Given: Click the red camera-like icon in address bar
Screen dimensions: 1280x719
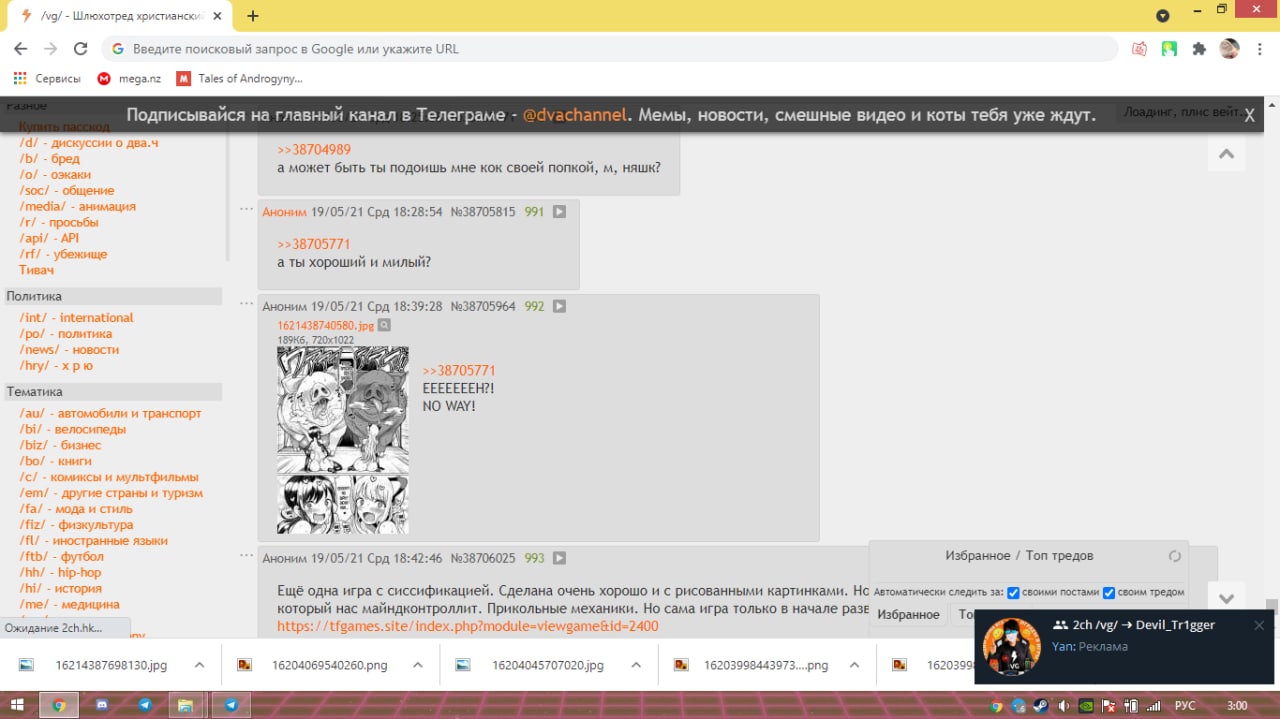Looking at the screenshot, I should click(x=1139, y=48).
